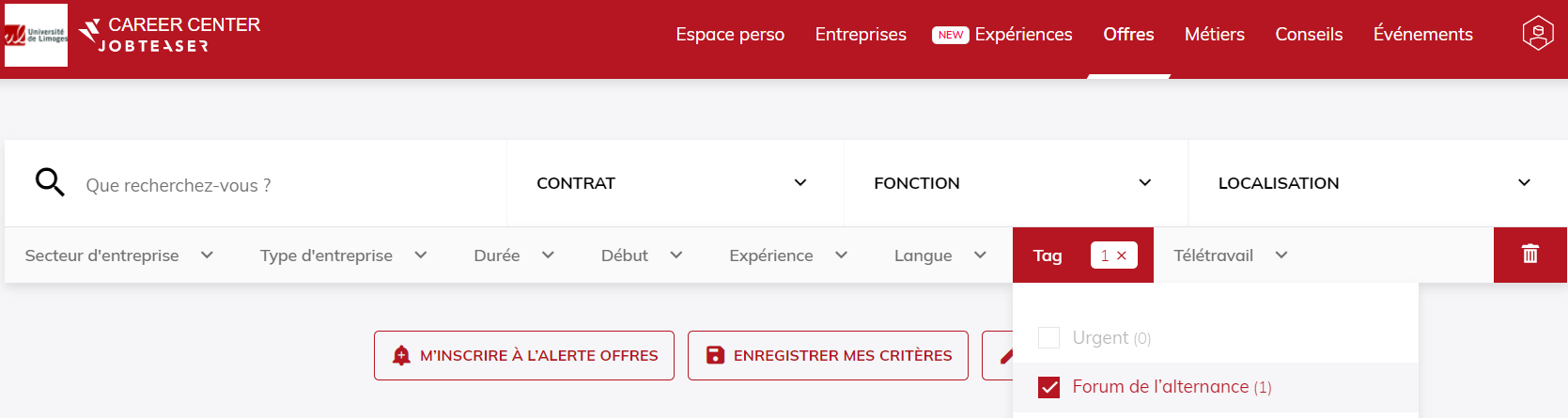The image size is (1568, 418).
Task: Click Enregistrer mes critères button
Action: (828, 355)
